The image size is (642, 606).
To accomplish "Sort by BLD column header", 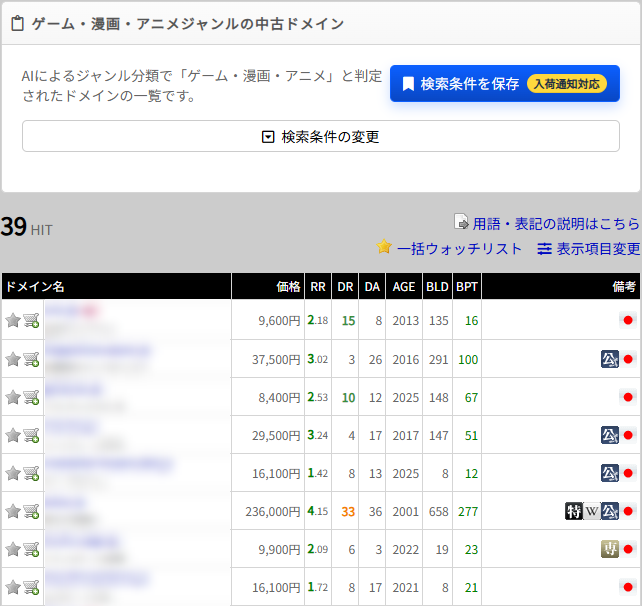I will (x=437, y=286).
